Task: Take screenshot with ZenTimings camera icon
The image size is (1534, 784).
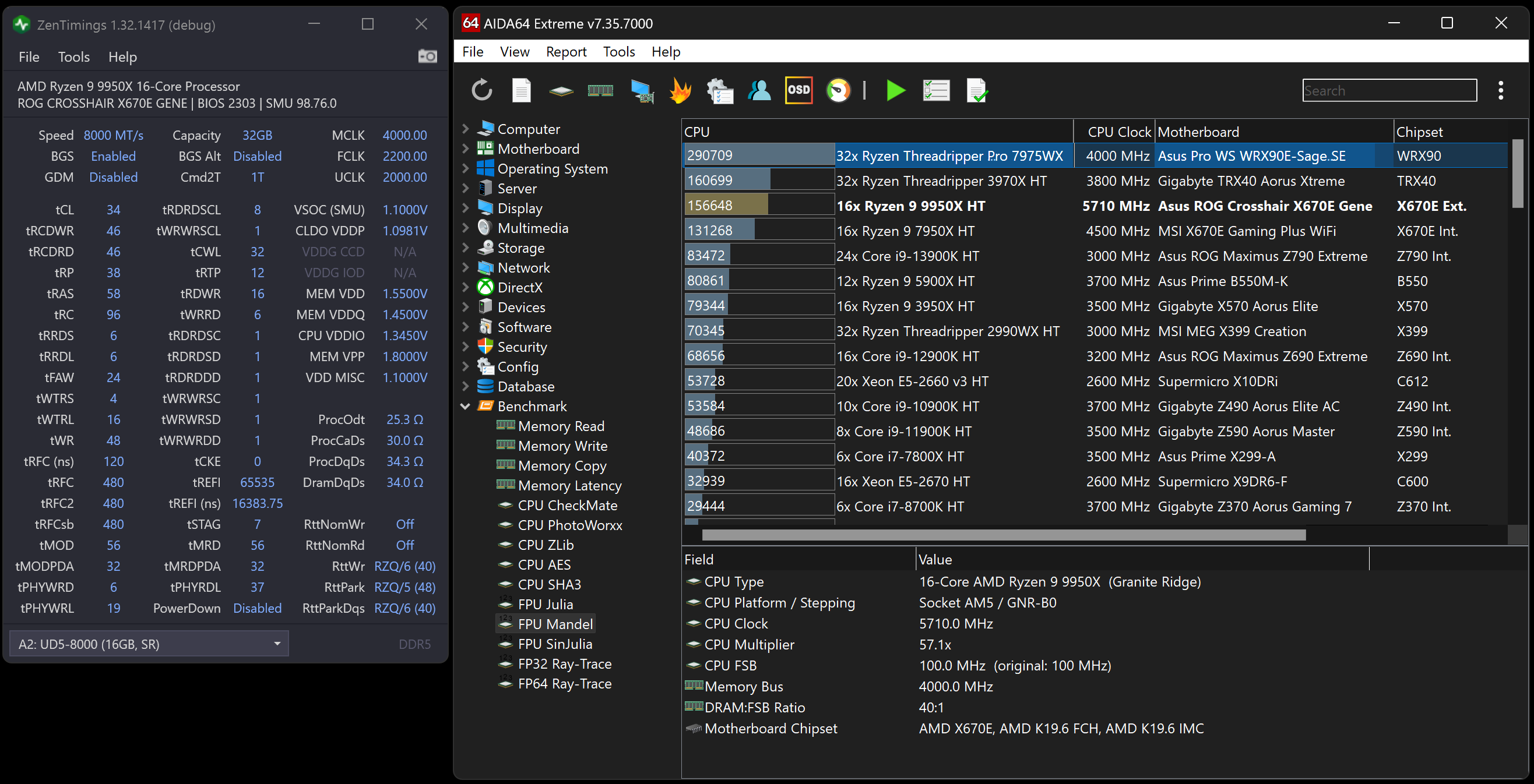Action: click(x=427, y=56)
